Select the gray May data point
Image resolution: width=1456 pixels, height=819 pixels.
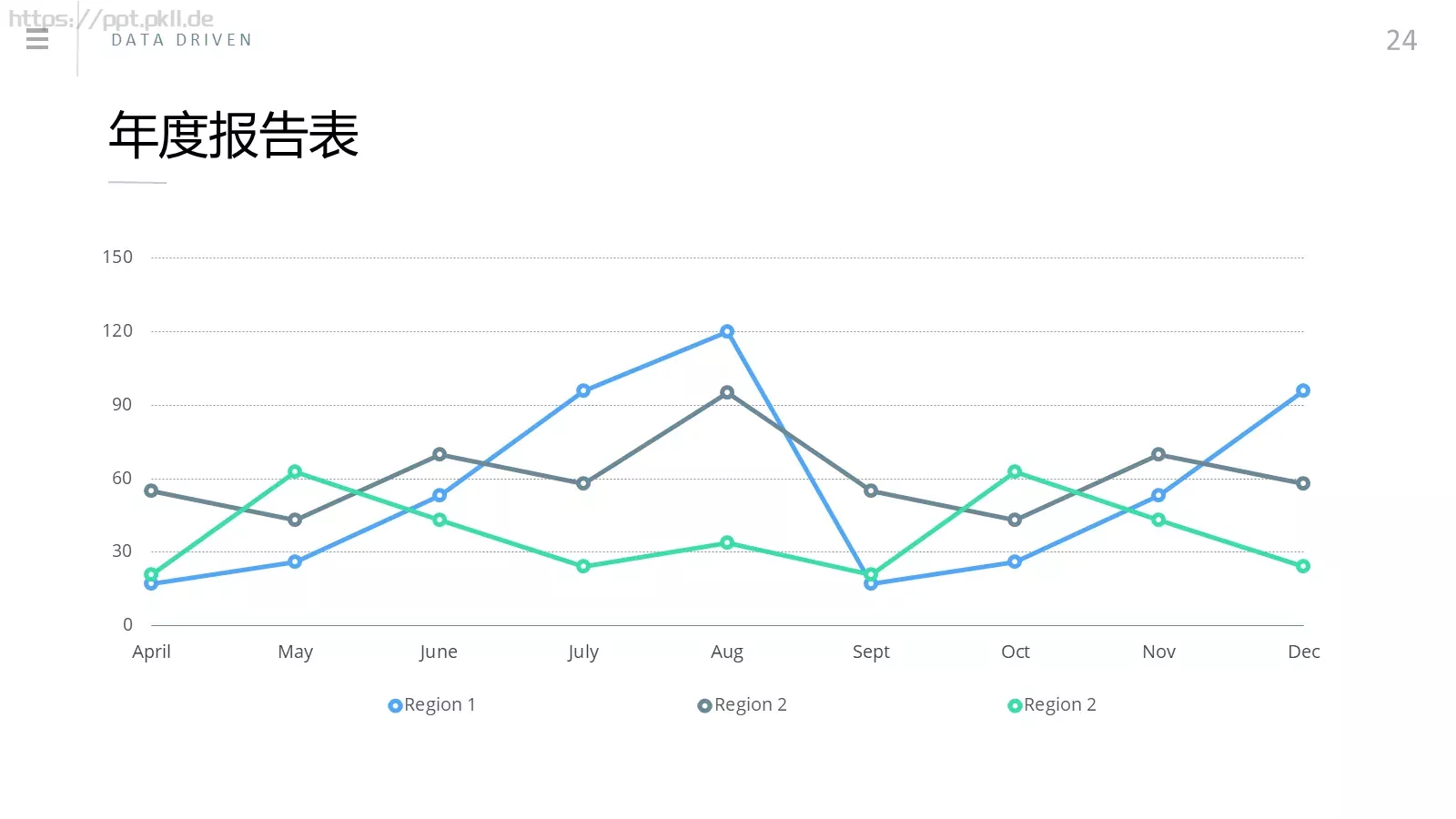pyautogui.click(x=295, y=520)
